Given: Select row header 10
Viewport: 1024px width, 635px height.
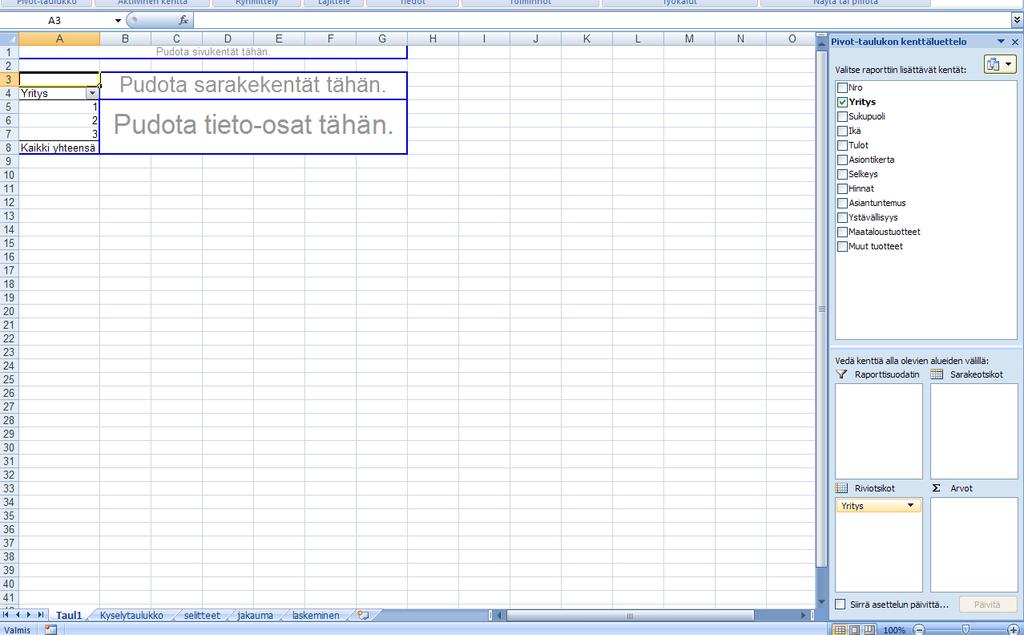Looking at the screenshot, I should [x=9, y=175].
